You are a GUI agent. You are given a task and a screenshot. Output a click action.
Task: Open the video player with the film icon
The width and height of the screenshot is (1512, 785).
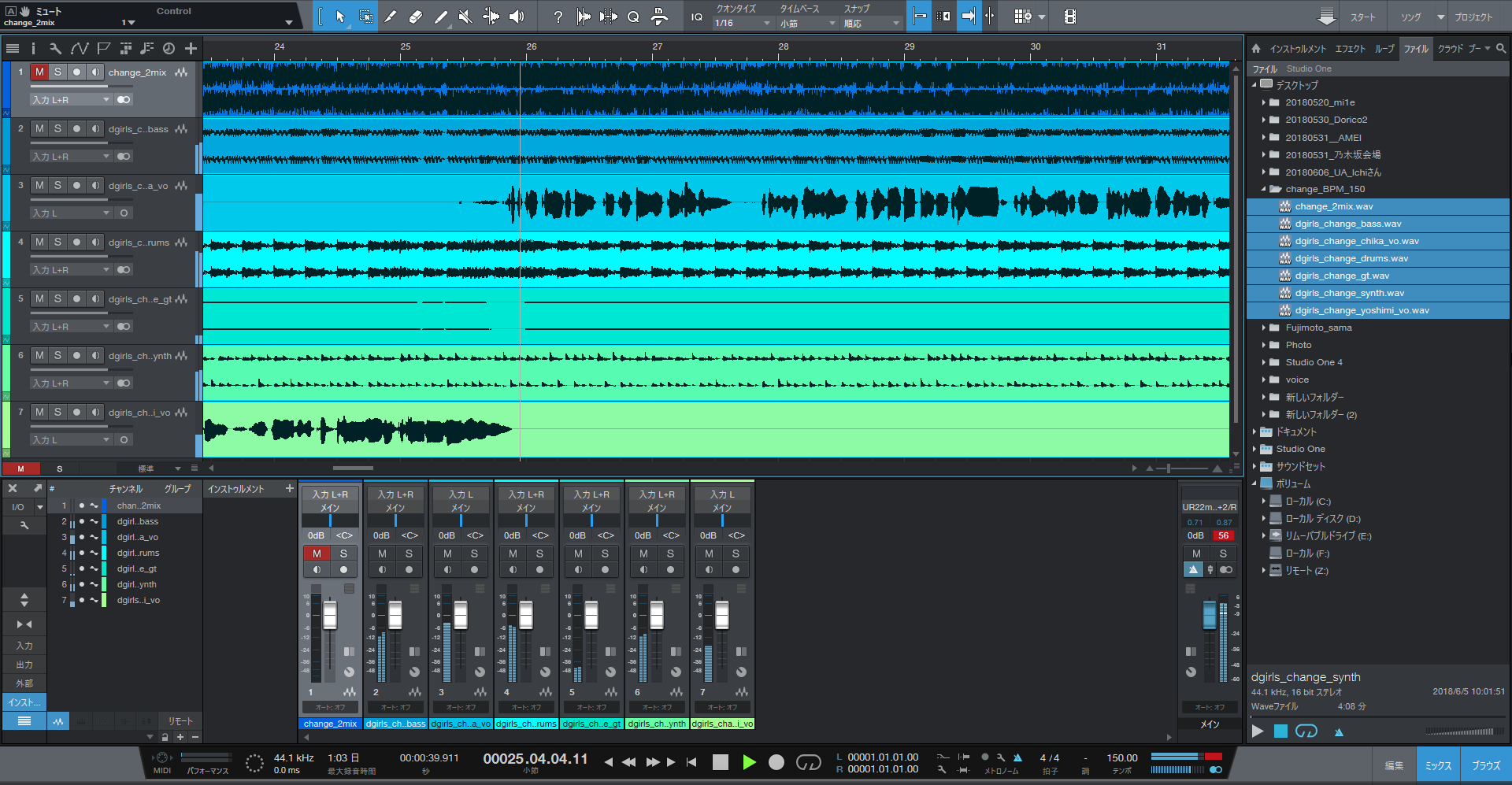tap(1069, 17)
